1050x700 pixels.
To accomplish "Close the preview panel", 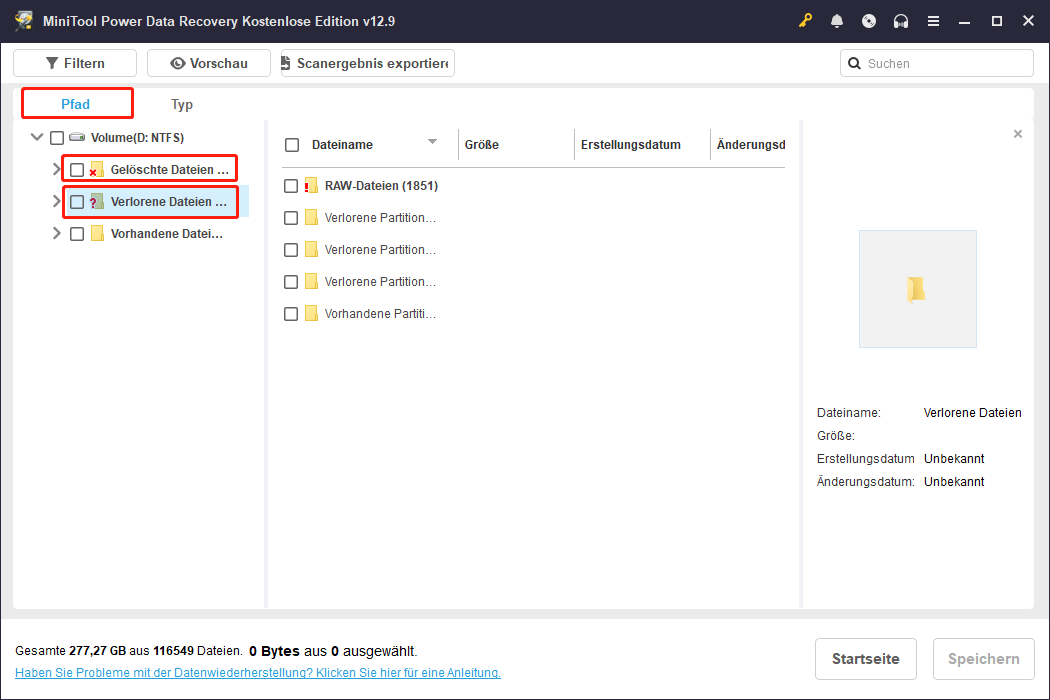I will coord(1017,134).
